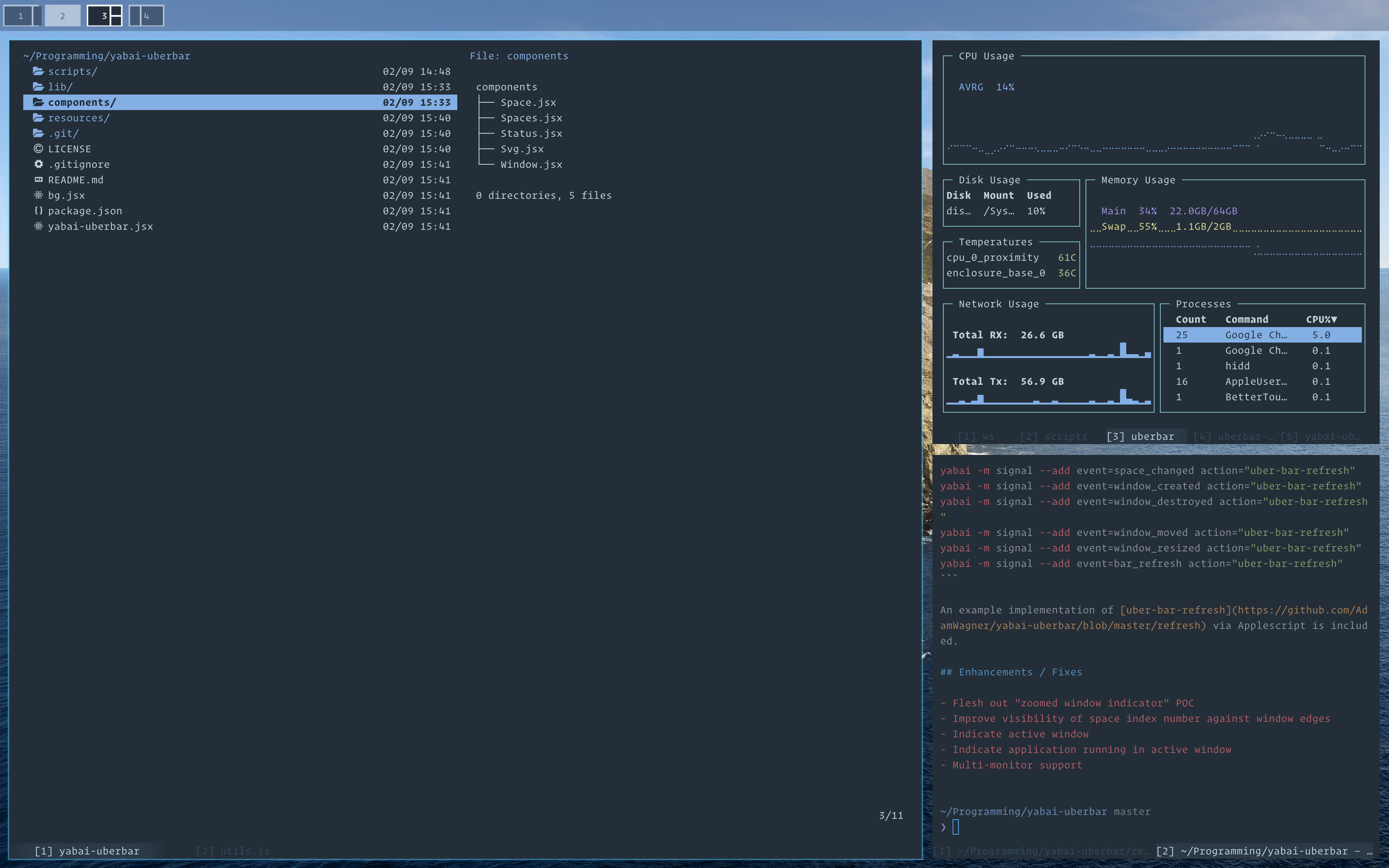Select the components/ directory row
Image resolution: width=1389 pixels, height=868 pixels.
point(240,102)
